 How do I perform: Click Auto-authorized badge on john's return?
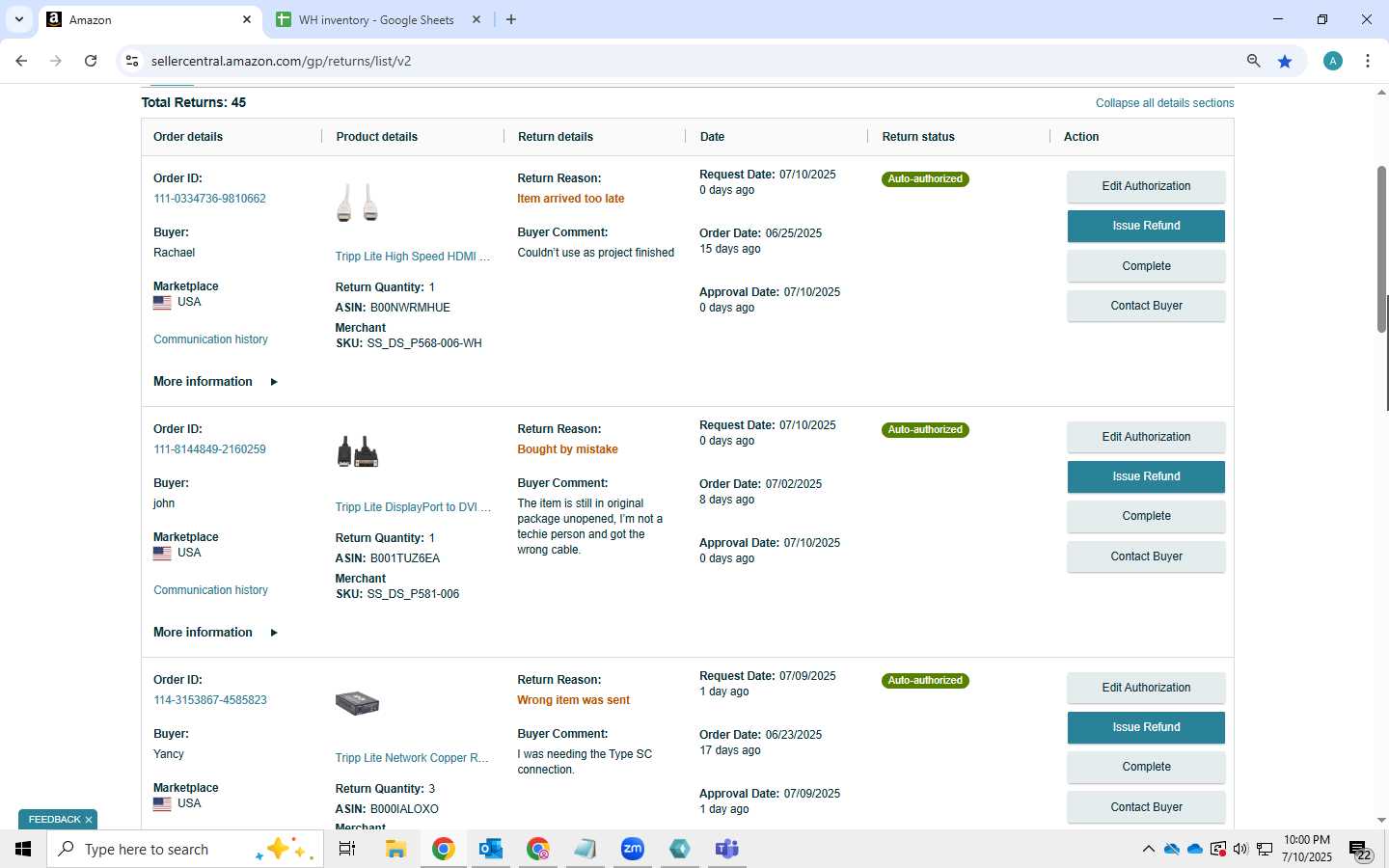click(925, 430)
